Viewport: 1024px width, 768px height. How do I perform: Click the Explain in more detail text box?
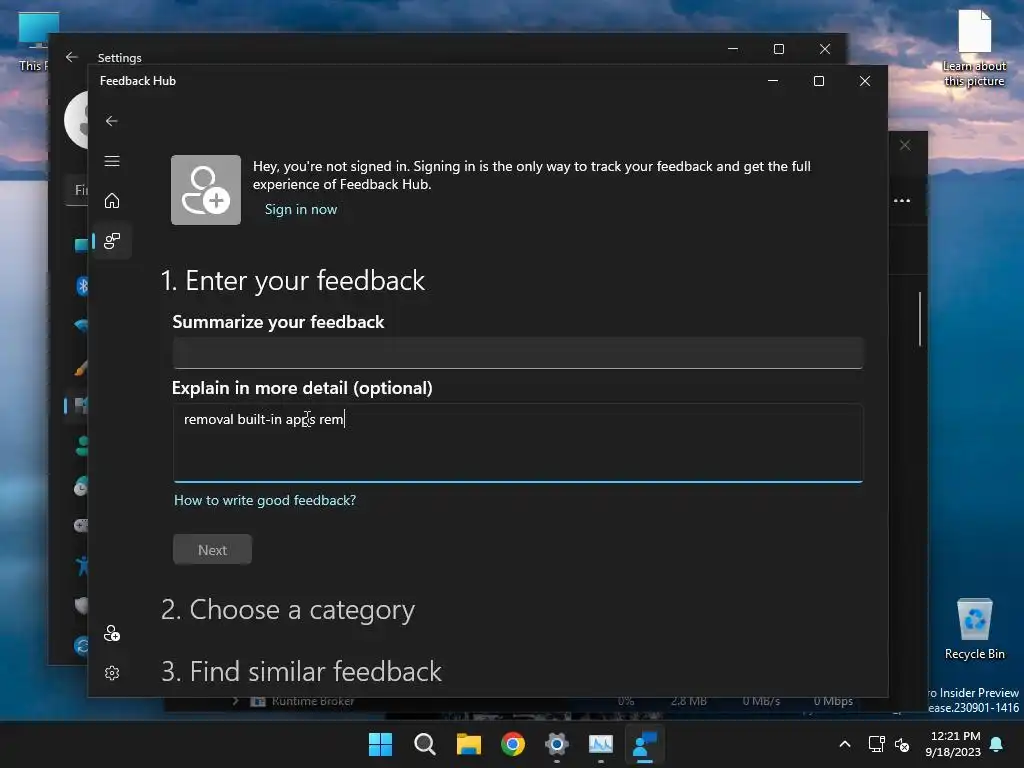click(x=518, y=443)
